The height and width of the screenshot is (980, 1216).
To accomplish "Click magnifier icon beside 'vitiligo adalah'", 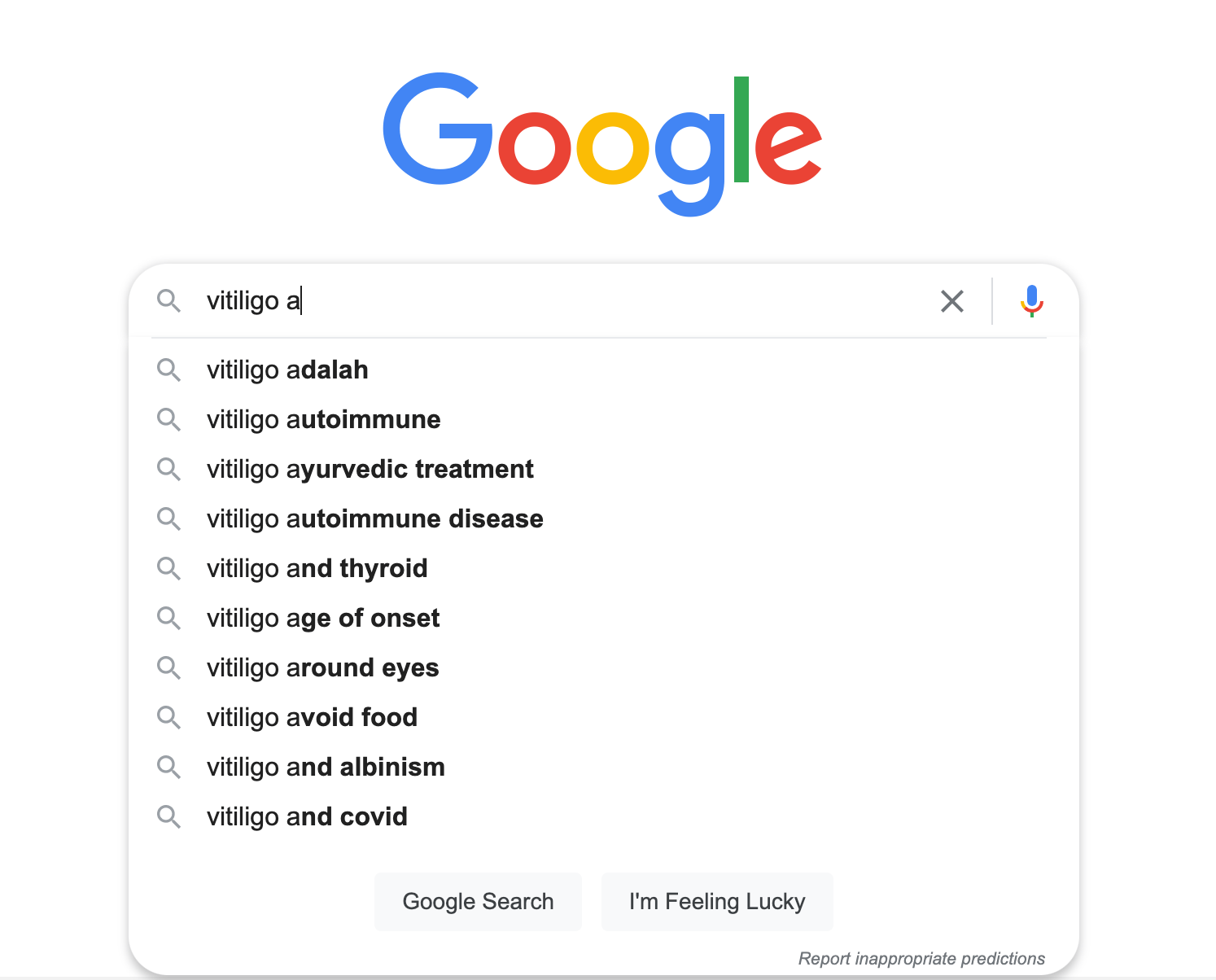I will (168, 370).
